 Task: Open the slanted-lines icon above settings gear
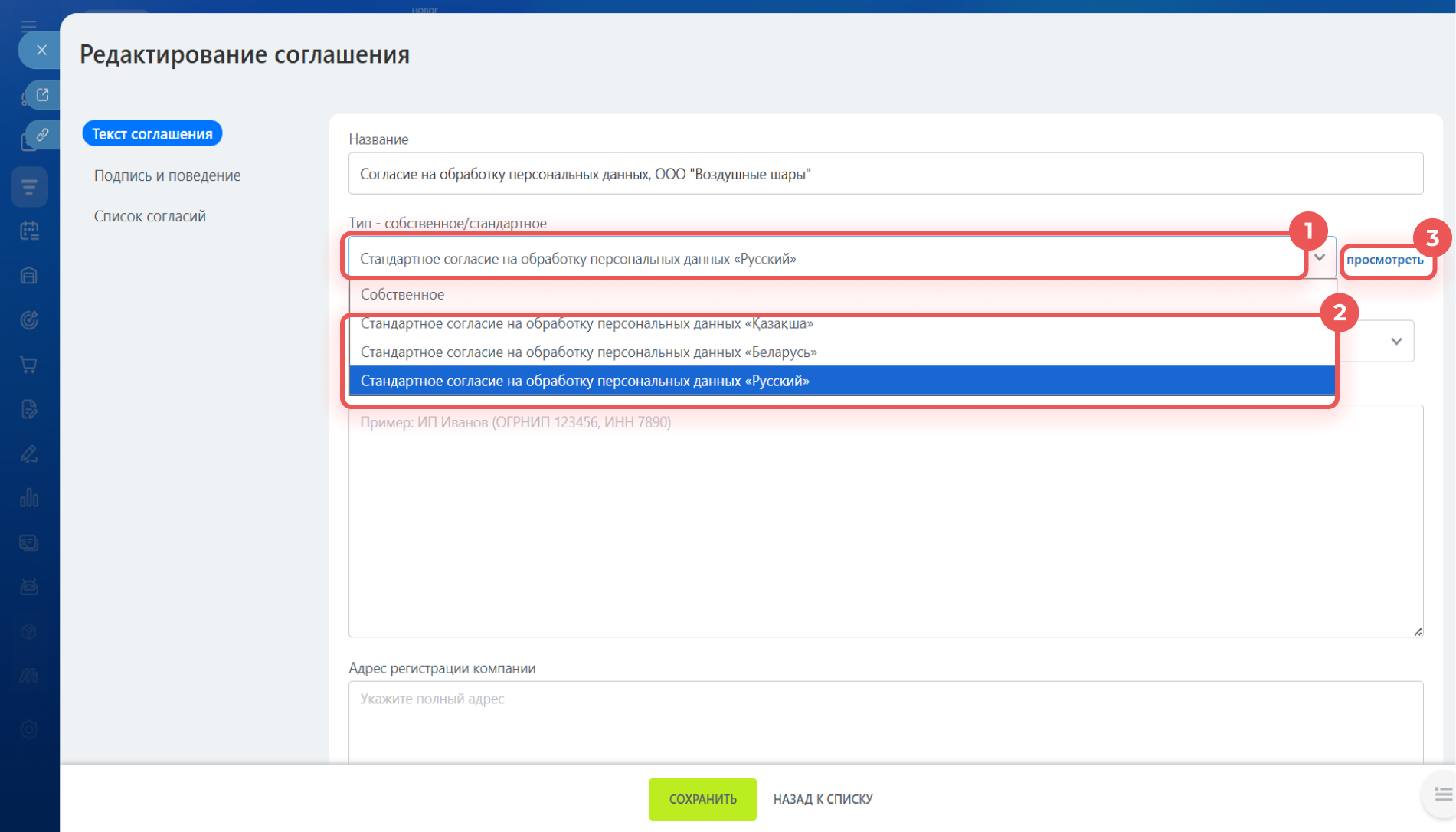[x=29, y=676]
